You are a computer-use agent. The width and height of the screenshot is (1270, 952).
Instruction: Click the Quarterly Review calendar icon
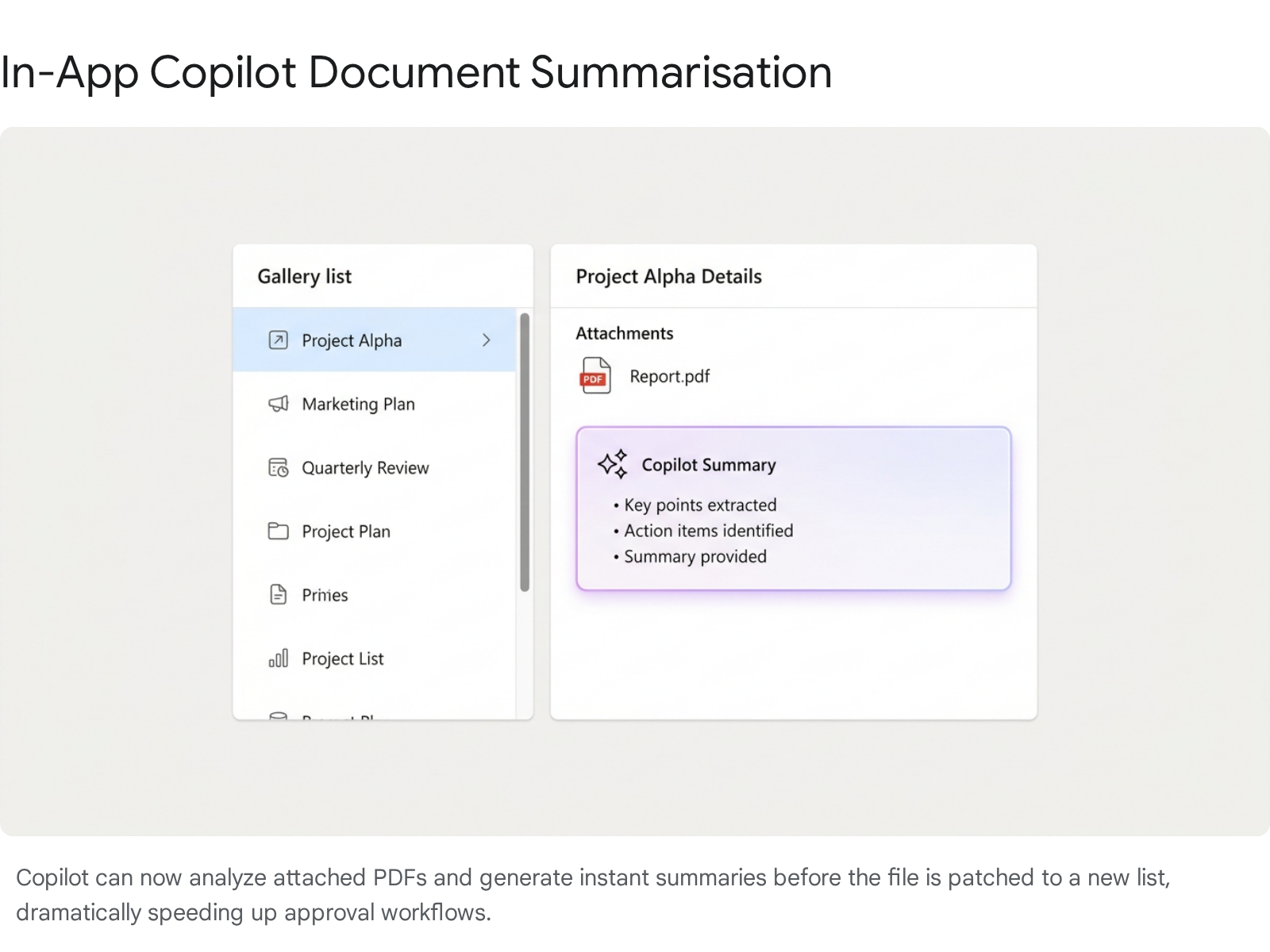click(x=278, y=468)
